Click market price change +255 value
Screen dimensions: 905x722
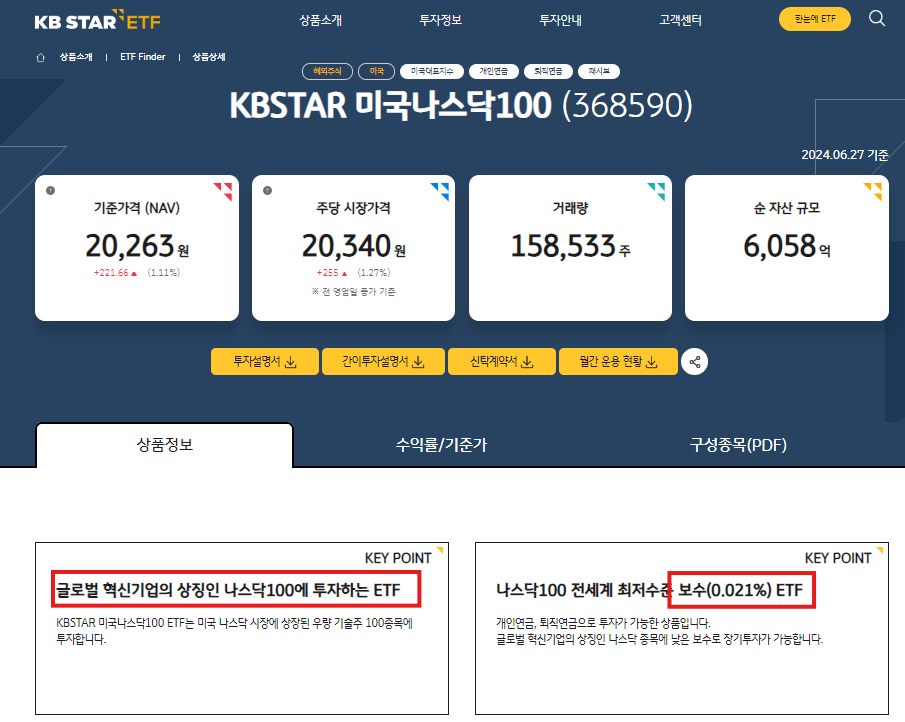pos(332,273)
